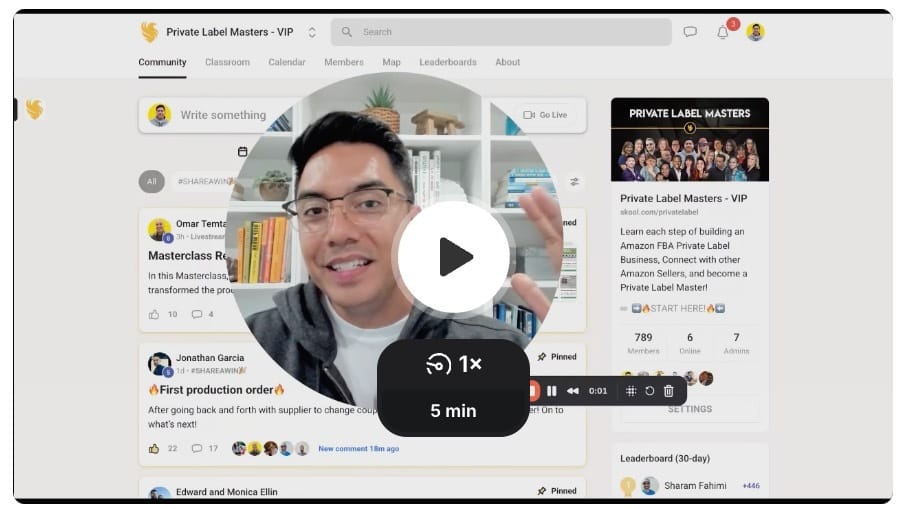Grab the dotted grid handle in the recording bar
The height and width of the screenshot is (509, 900).
(x=631, y=391)
